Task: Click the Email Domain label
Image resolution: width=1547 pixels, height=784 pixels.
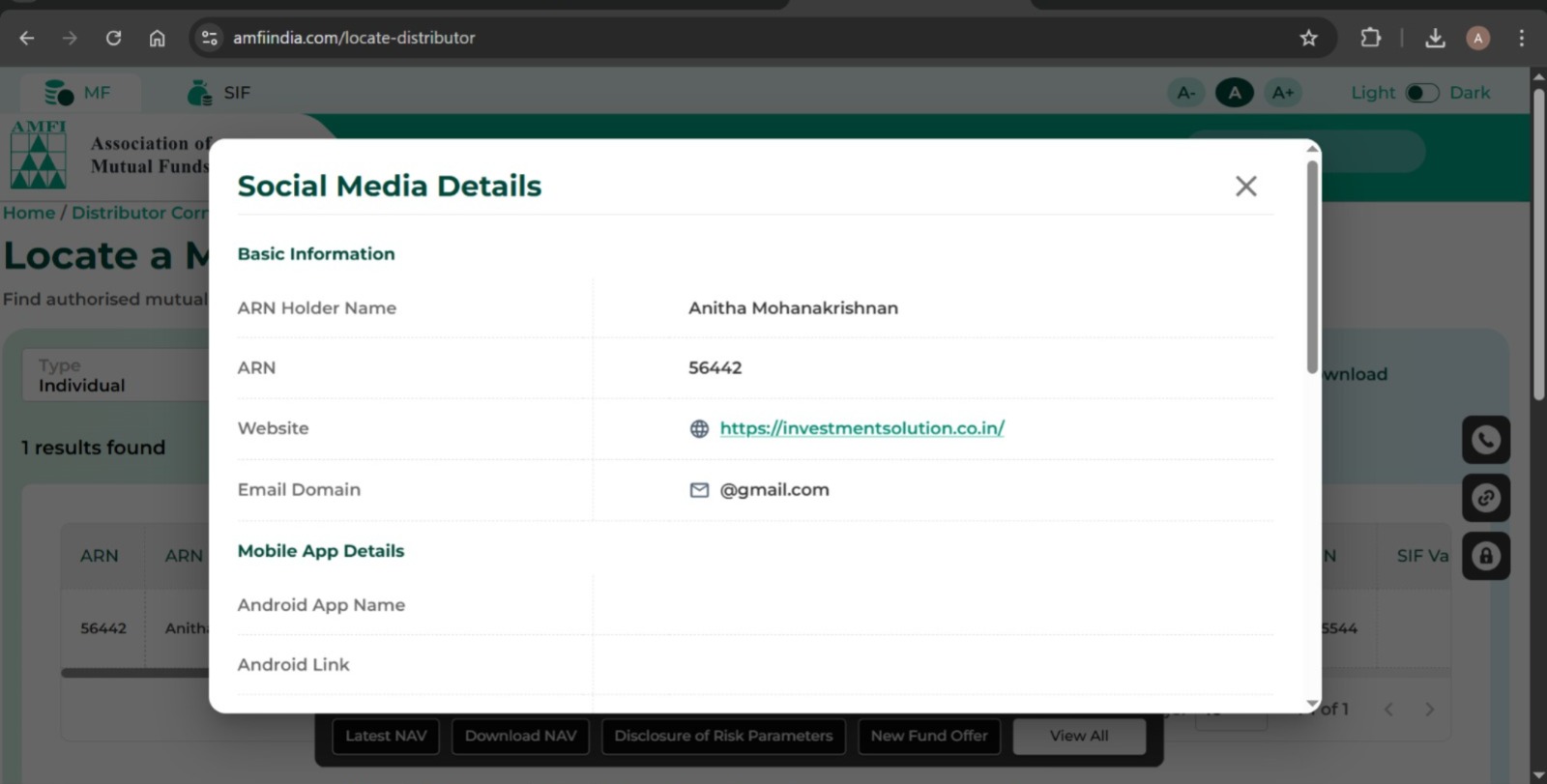Action: pos(299,490)
